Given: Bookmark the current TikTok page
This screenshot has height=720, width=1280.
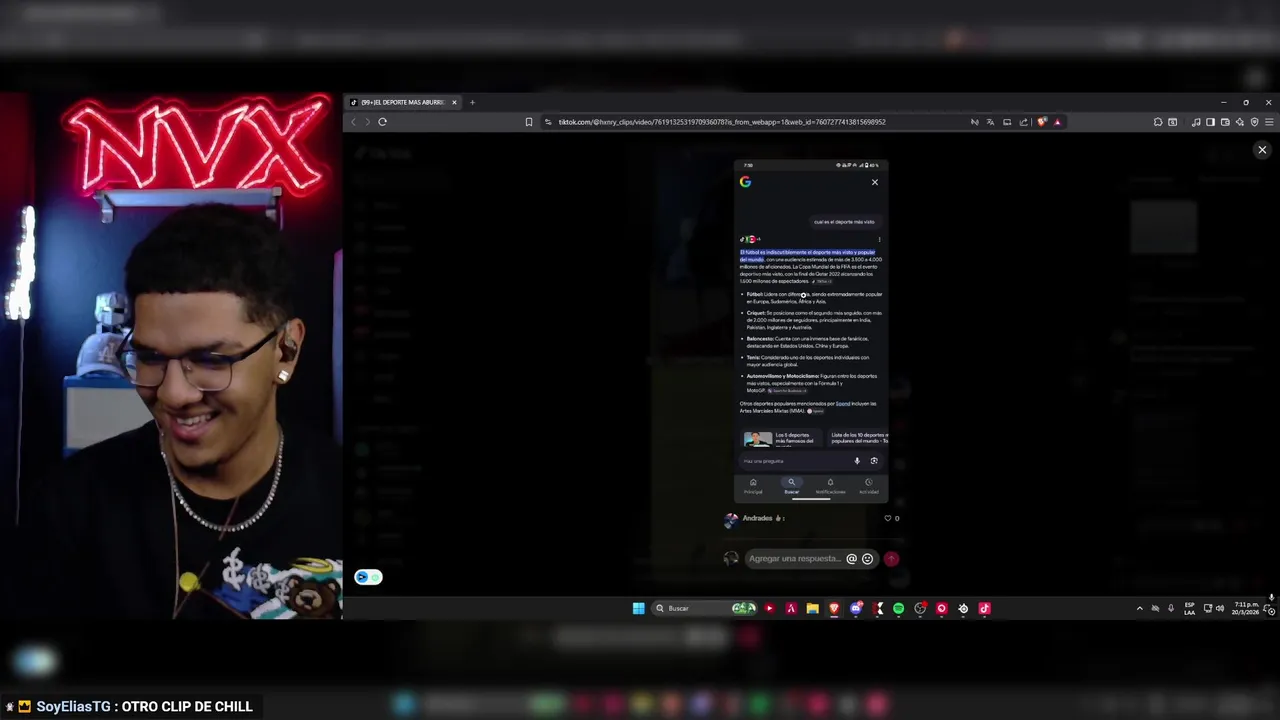Looking at the screenshot, I should pyautogui.click(x=529, y=122).
